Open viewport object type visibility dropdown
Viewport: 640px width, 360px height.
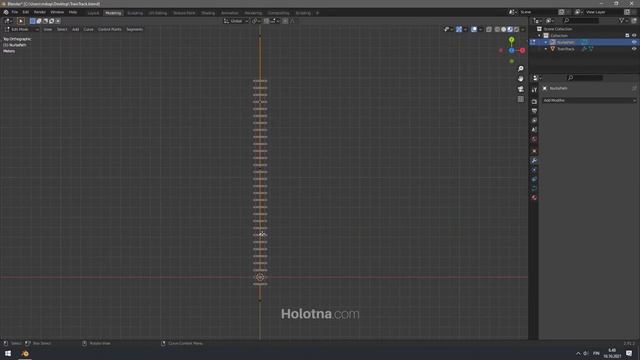click(448, 29)
